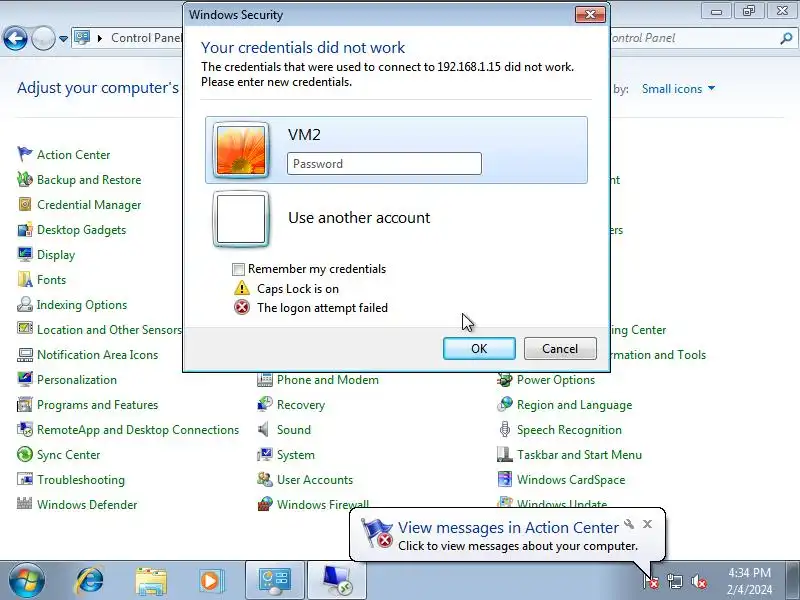Image resolution: width=800 pixels, height=600 pixels.
Task: Confirm credentials with the OK button
Action: click(479, 348)
